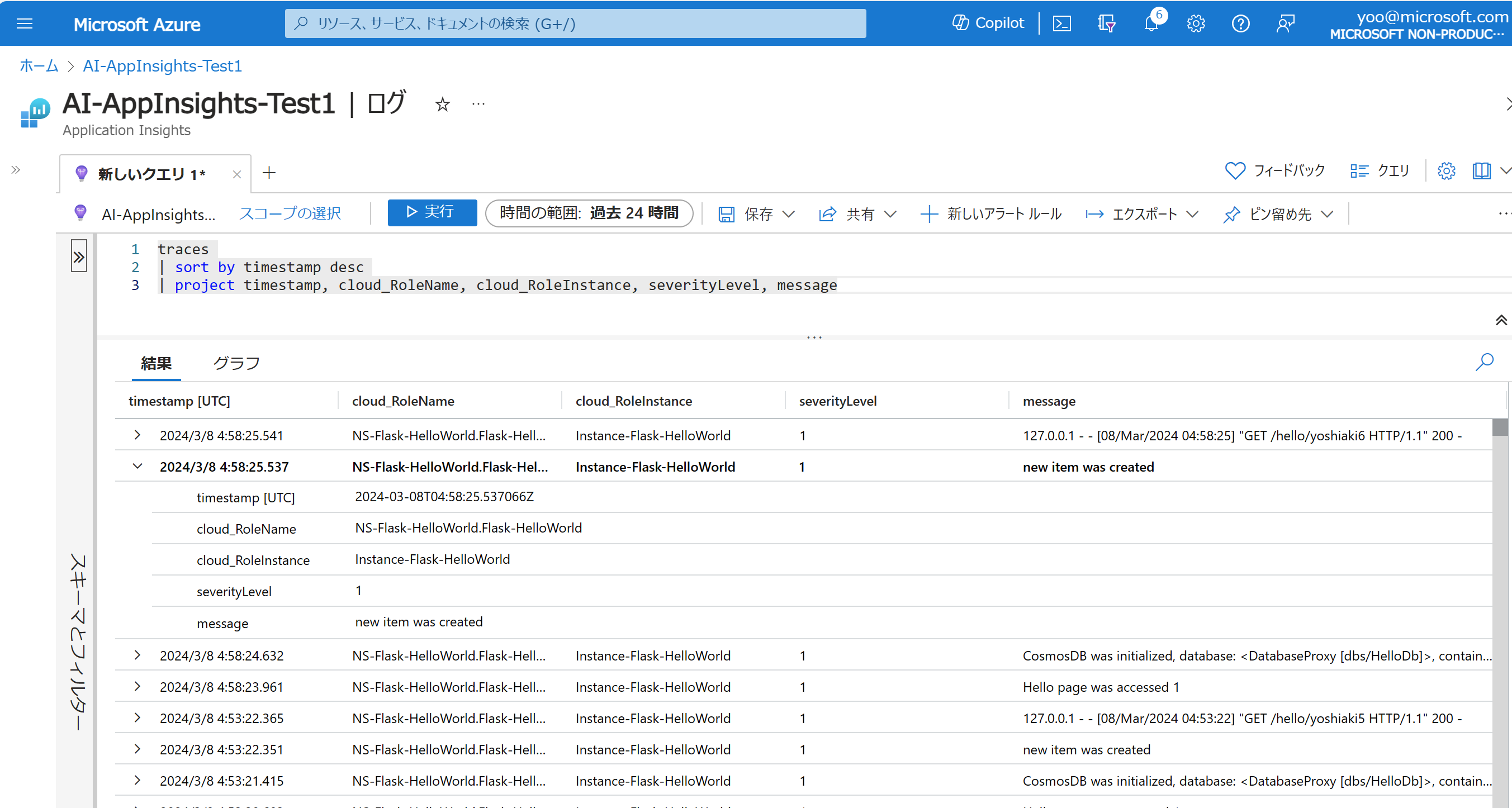Viewport: 1512px width, 808px height.
Task: Open Copilot from the Azure top bar
Action: pyautogui.click(x=988, y=23)
